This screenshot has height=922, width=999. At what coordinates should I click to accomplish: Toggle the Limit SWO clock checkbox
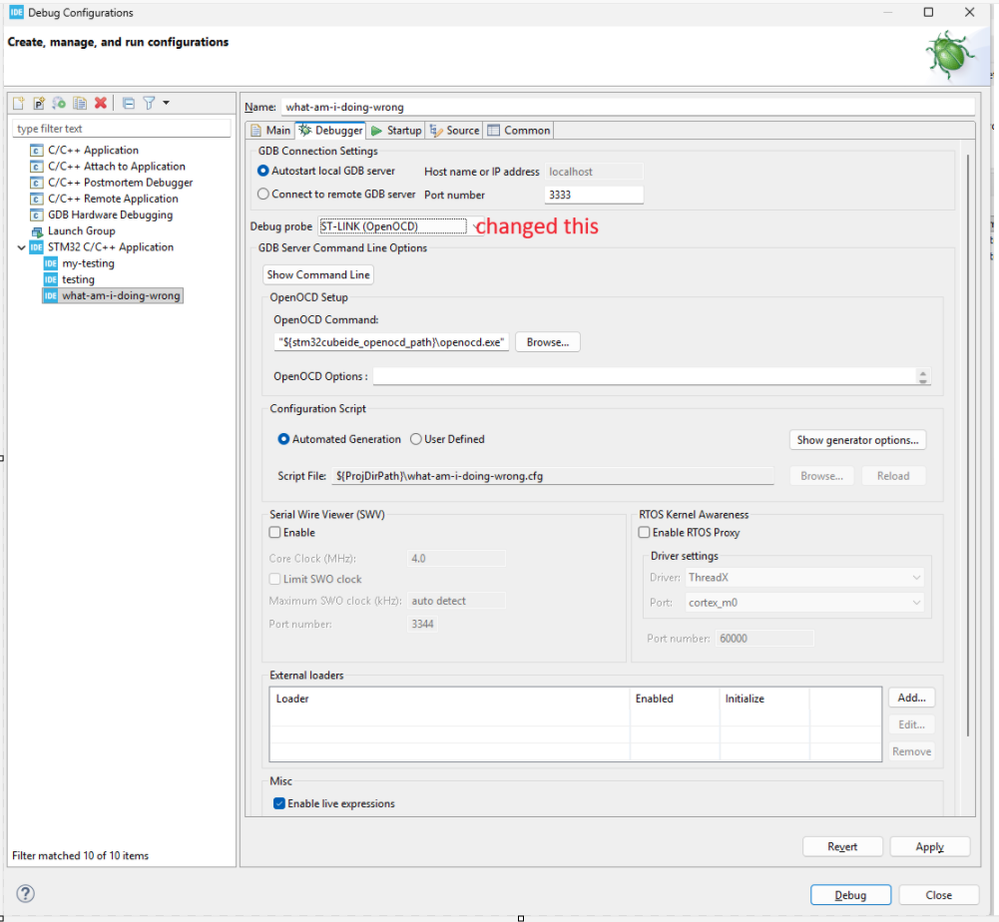tap(275, 579)
